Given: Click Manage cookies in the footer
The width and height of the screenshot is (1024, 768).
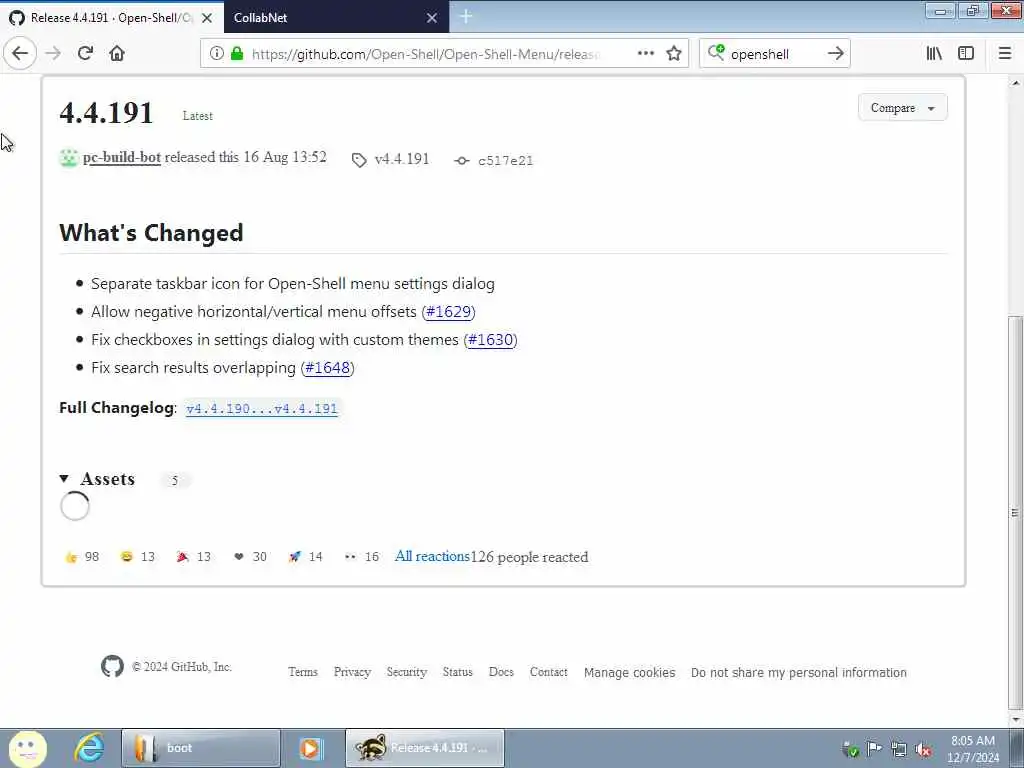Looking at the screenshot, I should pos(630,673).
